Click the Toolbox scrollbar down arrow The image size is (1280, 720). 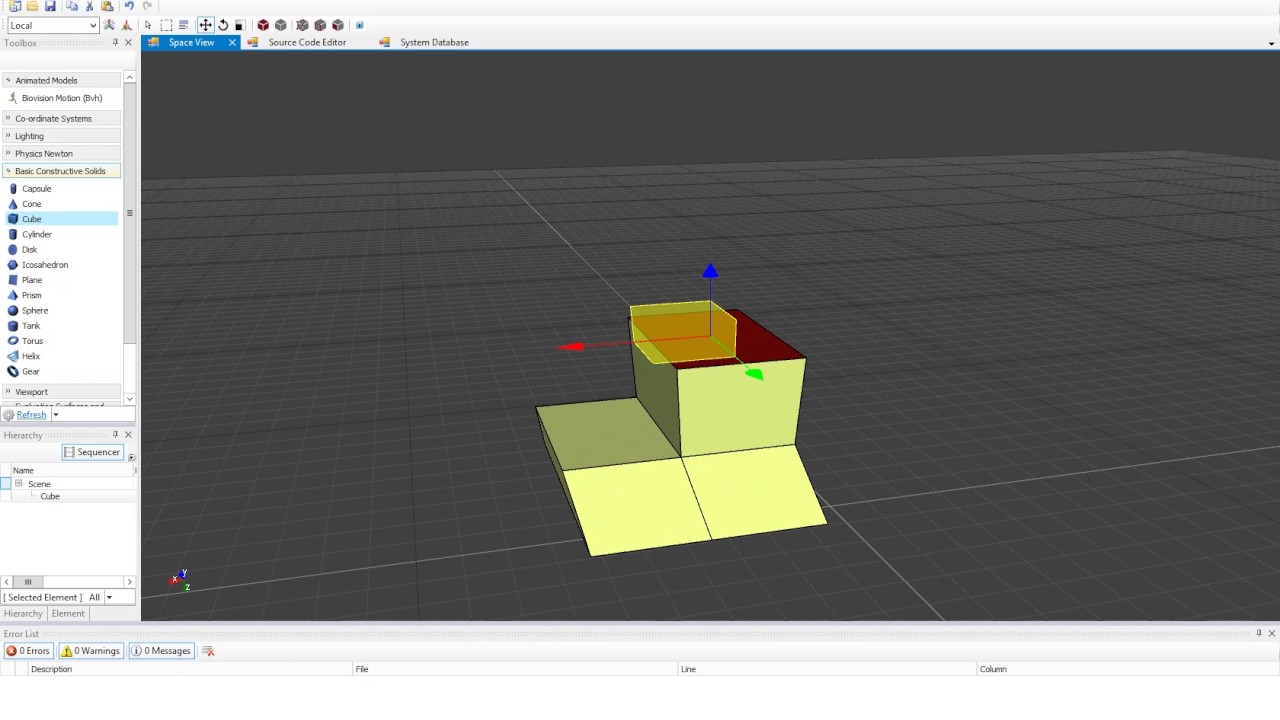coord(130,399)
